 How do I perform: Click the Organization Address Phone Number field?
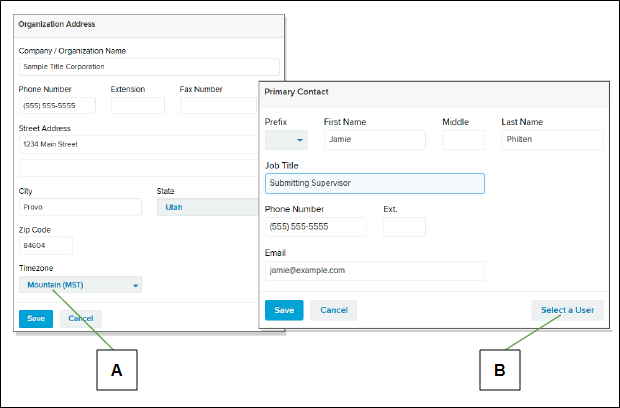pyautogui.click(x=57, y=106)
